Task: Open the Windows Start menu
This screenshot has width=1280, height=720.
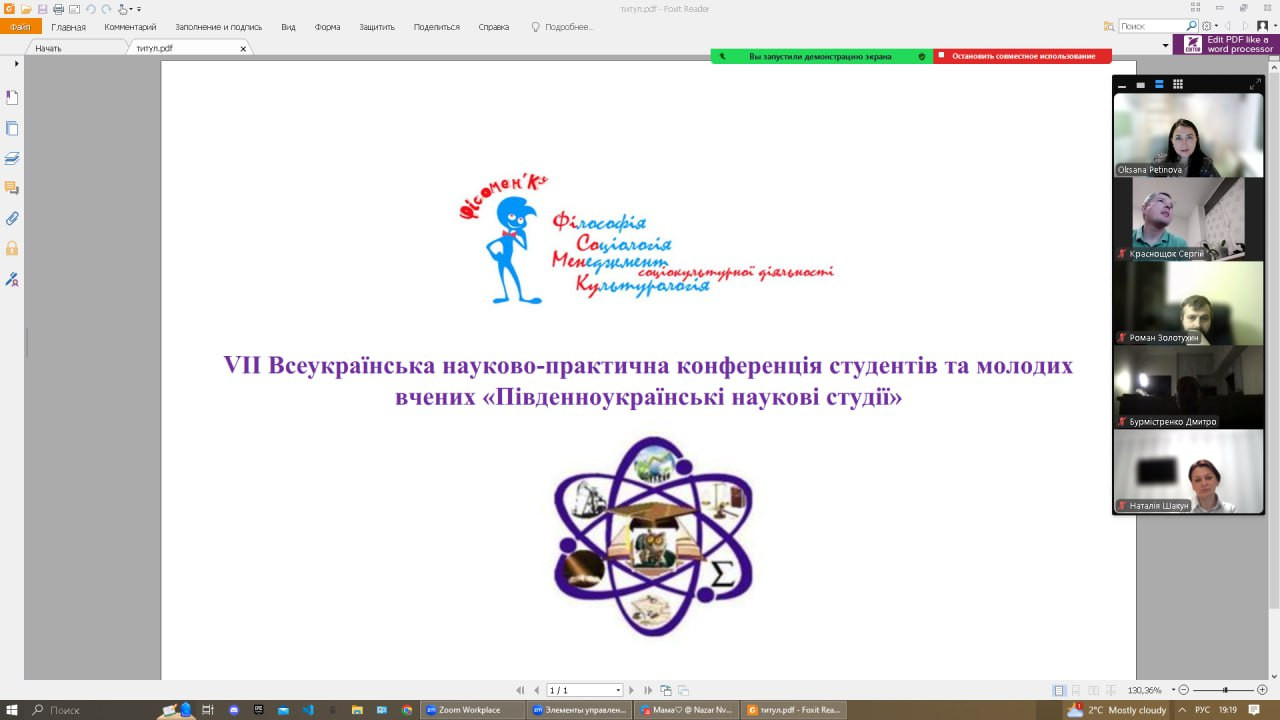Action: pyautogui.click(x=13, y=710)
